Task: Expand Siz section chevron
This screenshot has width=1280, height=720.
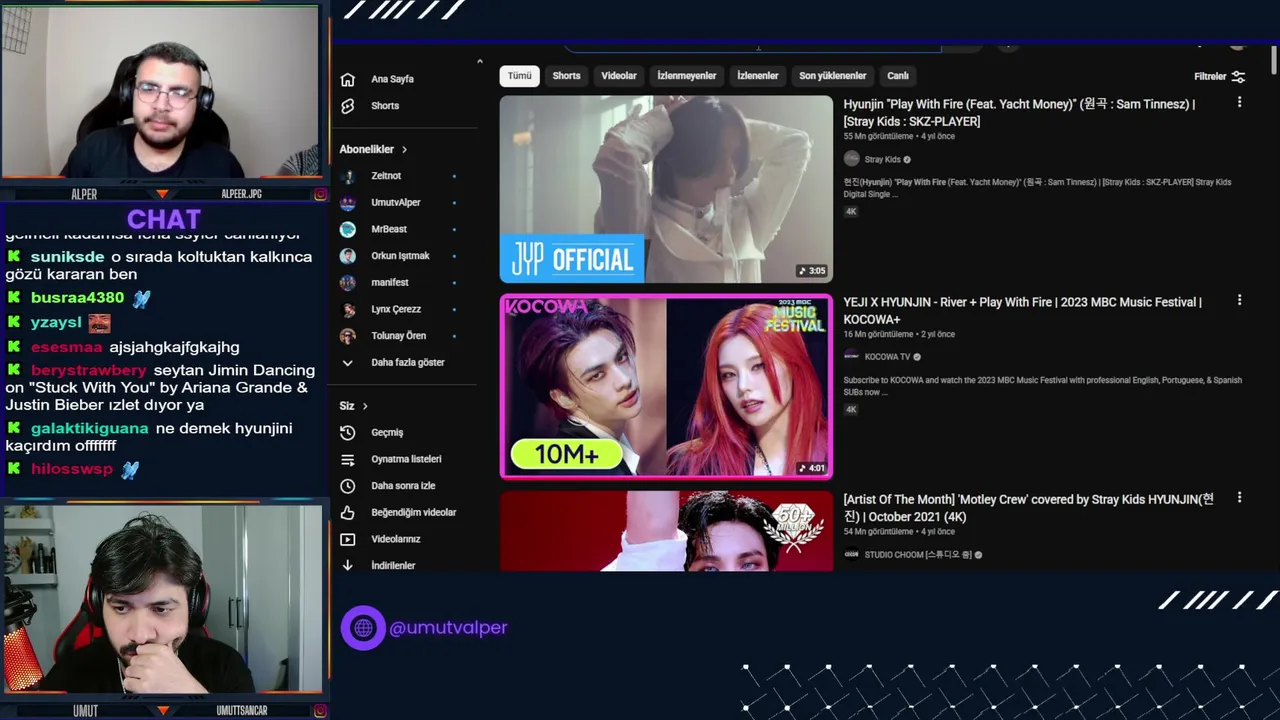Action: pyautogui.click(x=365, y=406)
